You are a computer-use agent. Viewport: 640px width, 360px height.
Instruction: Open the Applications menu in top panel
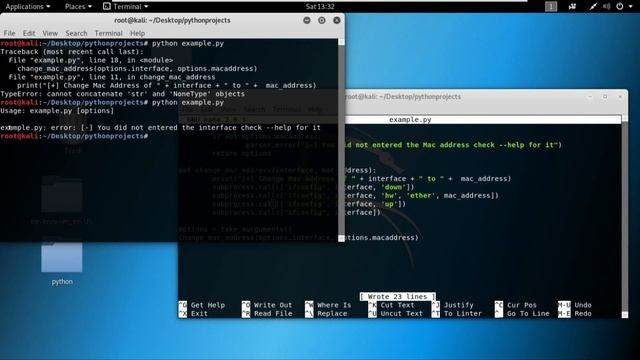pos(28,7)
